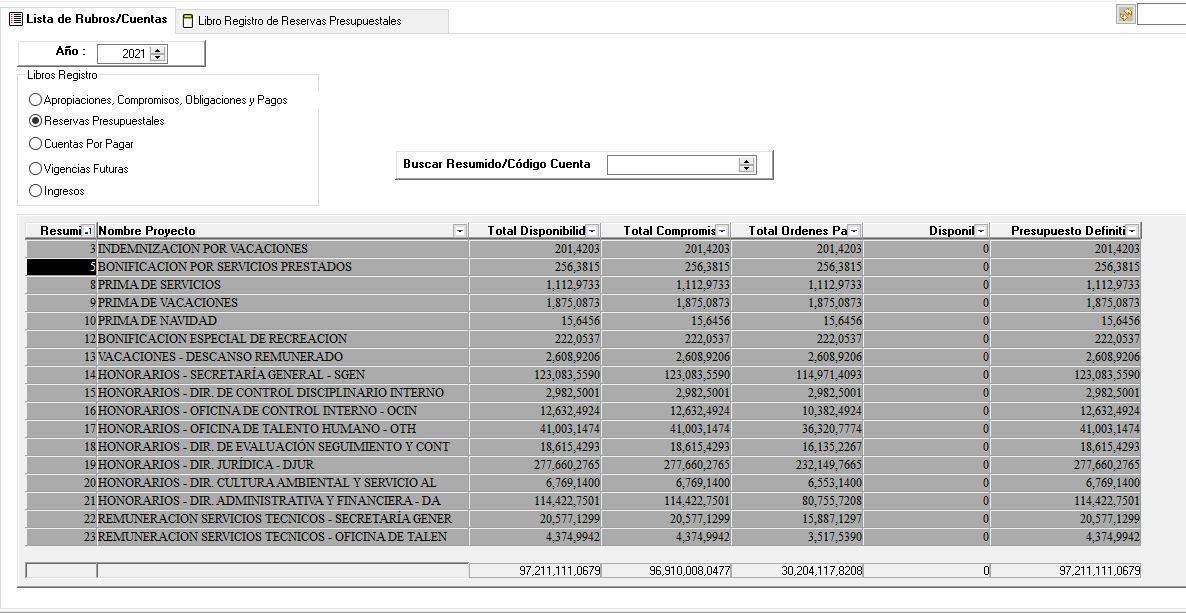Switch to Libro Registro de Reservas Presupuestales tab

coord(299,21)
